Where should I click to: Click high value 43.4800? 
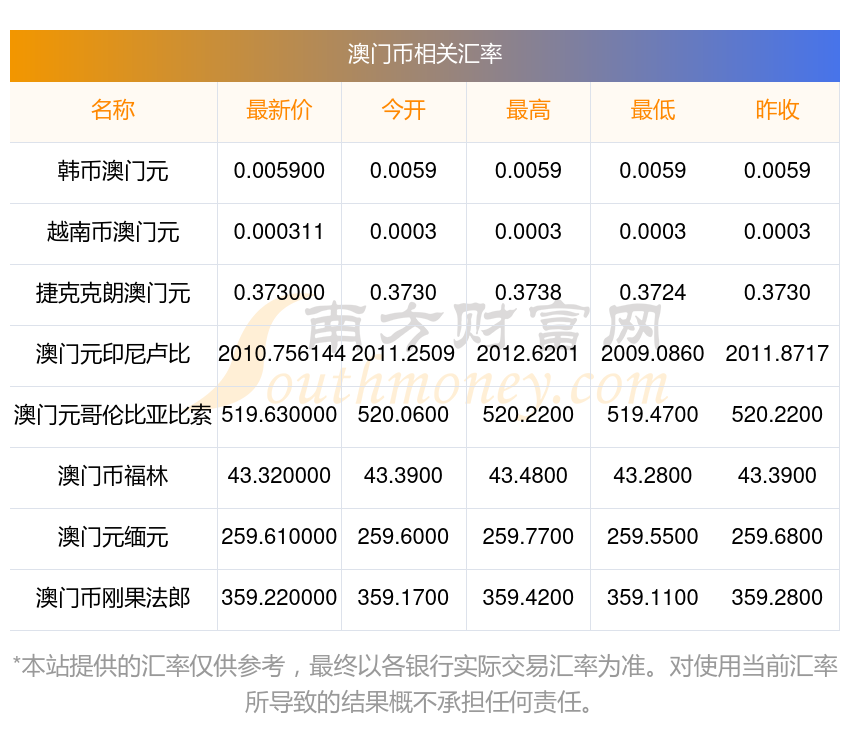tap(528, 475)
